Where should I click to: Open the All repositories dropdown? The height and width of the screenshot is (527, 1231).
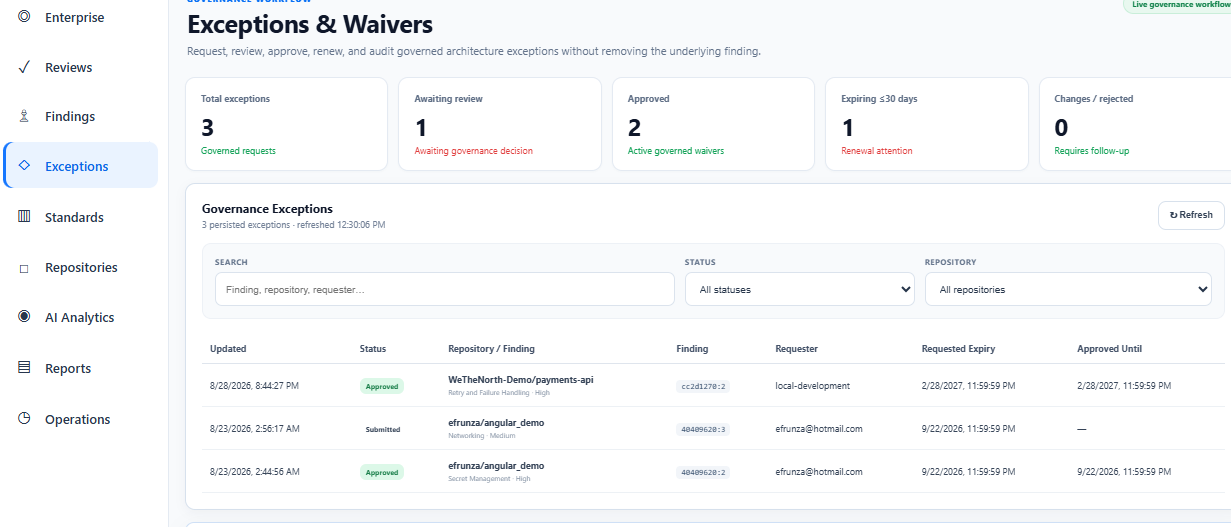pyautogui.click(x=1068, y=289)
